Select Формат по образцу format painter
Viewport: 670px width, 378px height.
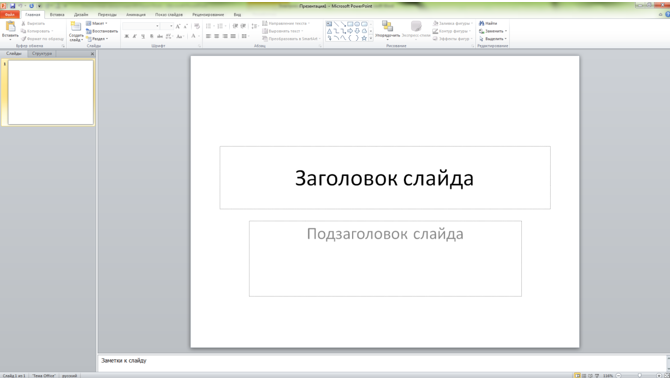click(42, 39)
